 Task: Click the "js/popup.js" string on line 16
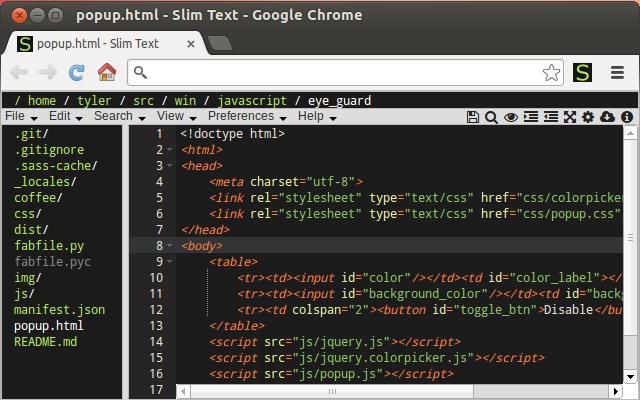pyautogui.click(x=338, y=374)
